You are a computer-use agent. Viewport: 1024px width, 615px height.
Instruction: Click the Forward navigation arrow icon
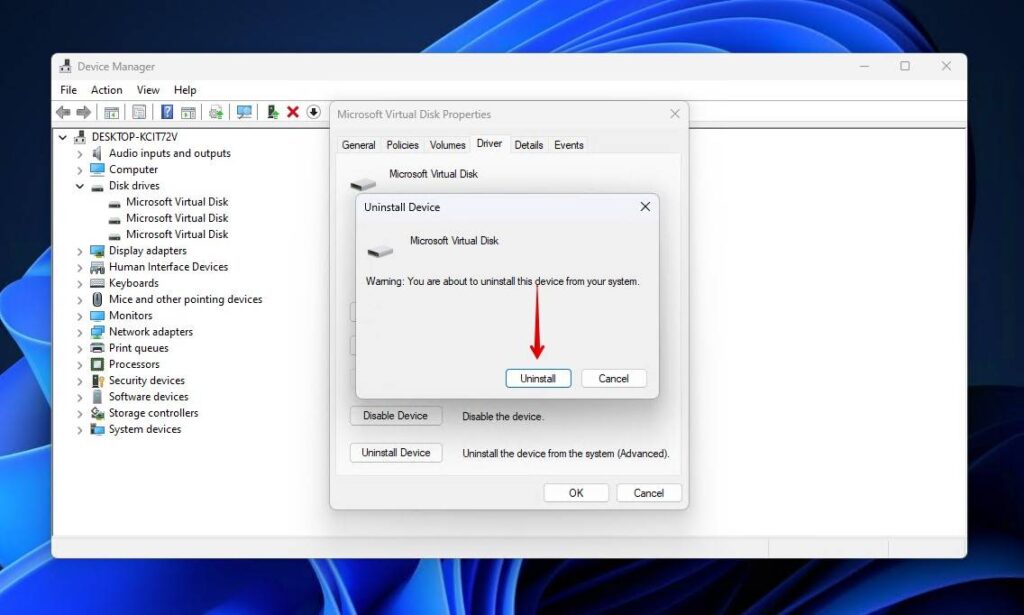[84, 112]
